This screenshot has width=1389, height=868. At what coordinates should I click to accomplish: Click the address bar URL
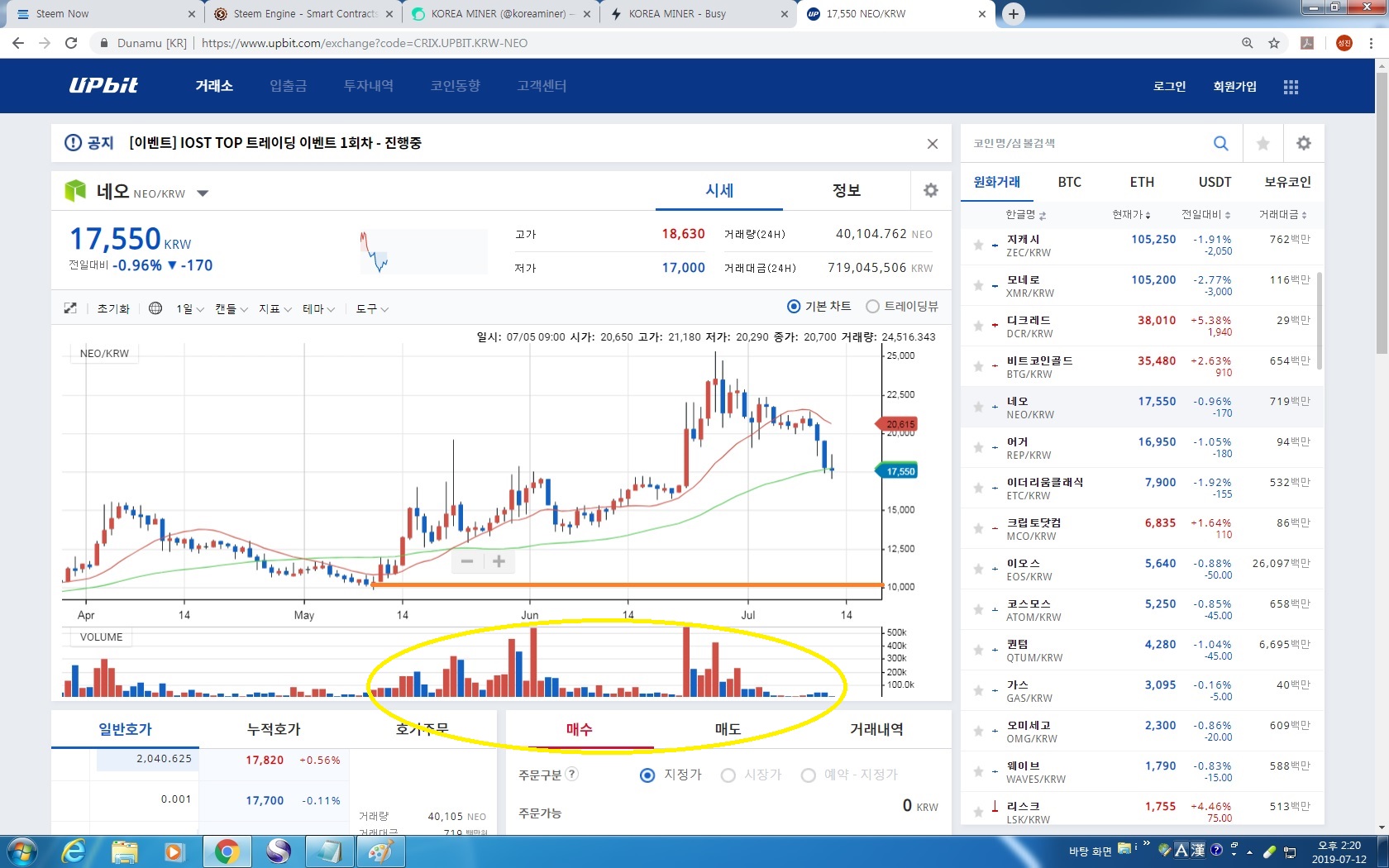[364, 43]
